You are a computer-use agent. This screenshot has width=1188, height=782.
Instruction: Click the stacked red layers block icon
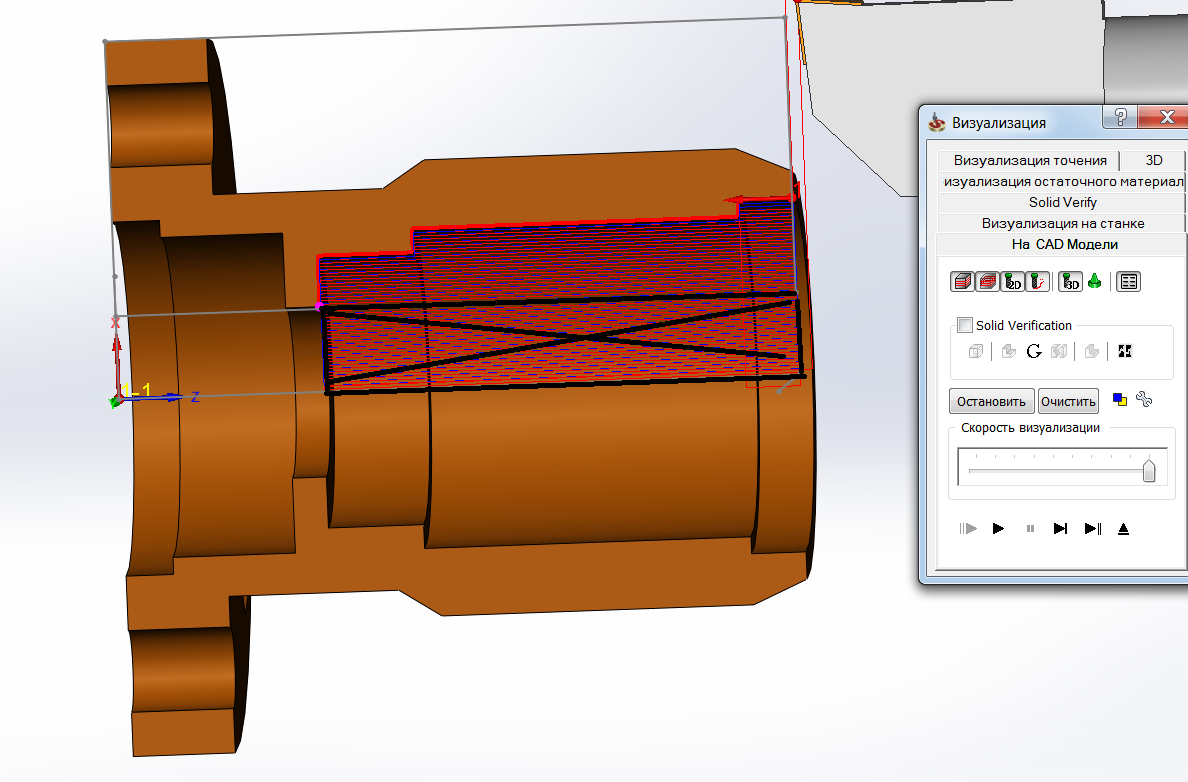pos(987,282)
